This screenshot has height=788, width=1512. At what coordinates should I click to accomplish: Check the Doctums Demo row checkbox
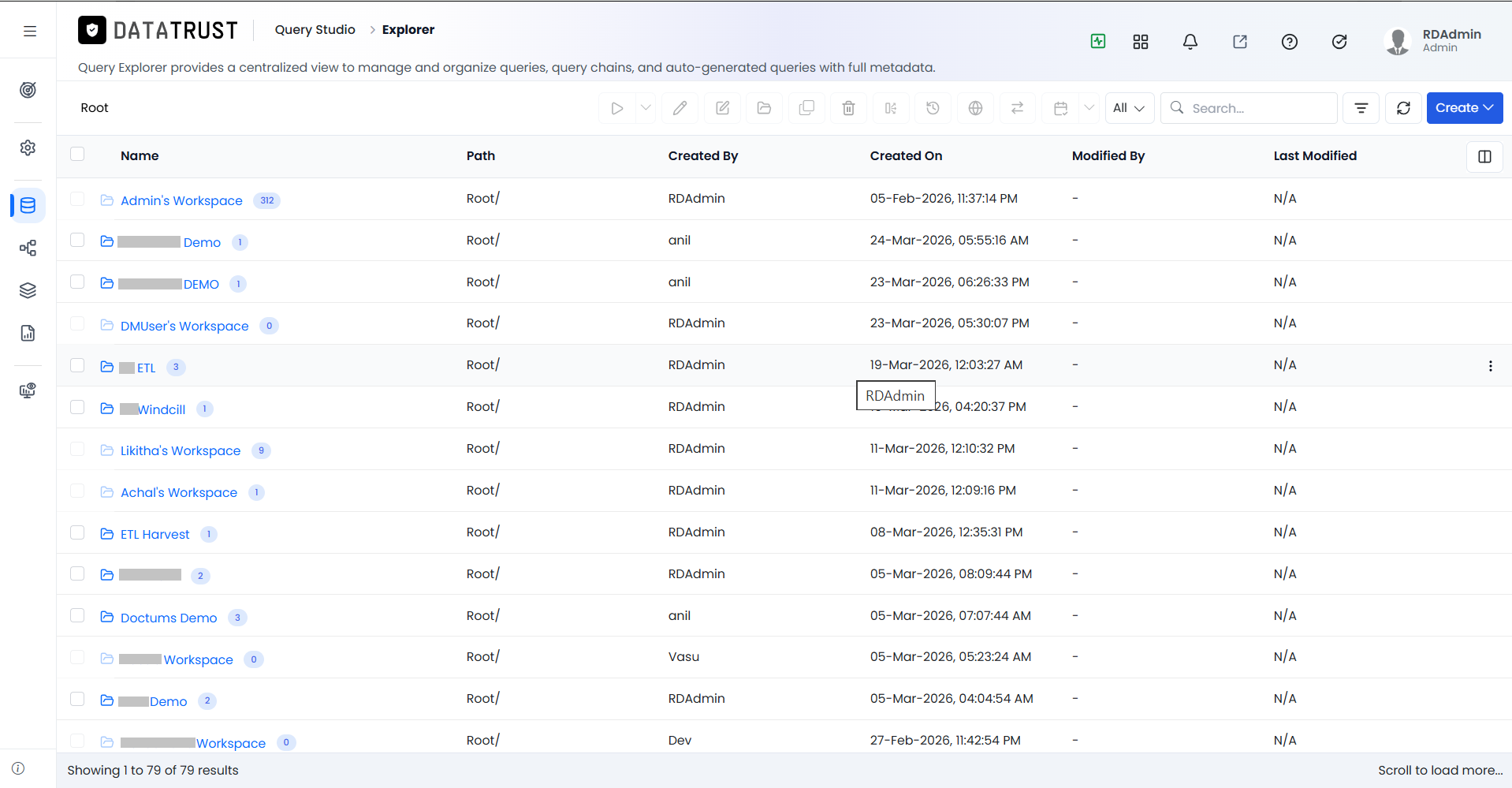(x=77, y=615)
